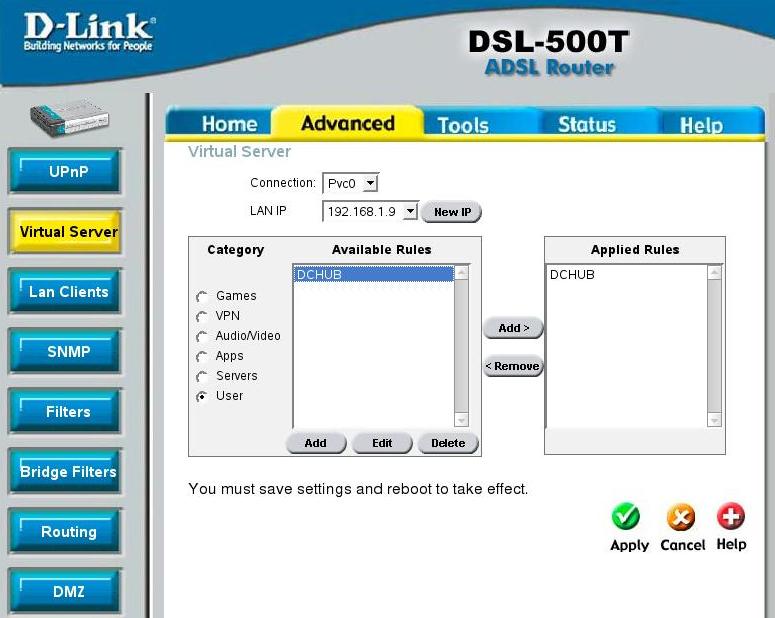Select the Games category radio button

click(x=202, y=297)
